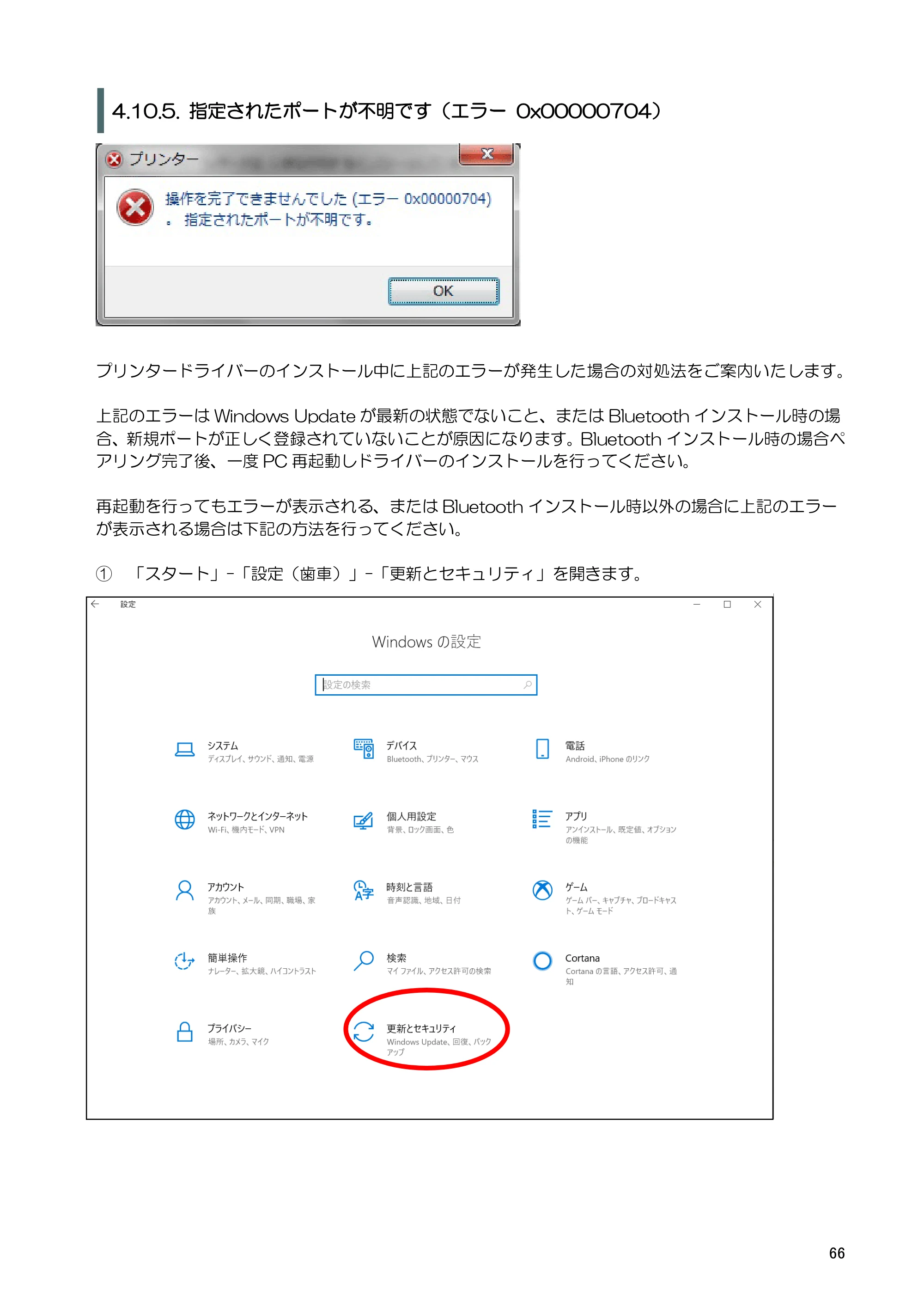Viewport: 924px width, 1308px height.
Task: Click the text ディスプレイ、サウンド、通知、電源
Action: point(261,759)
